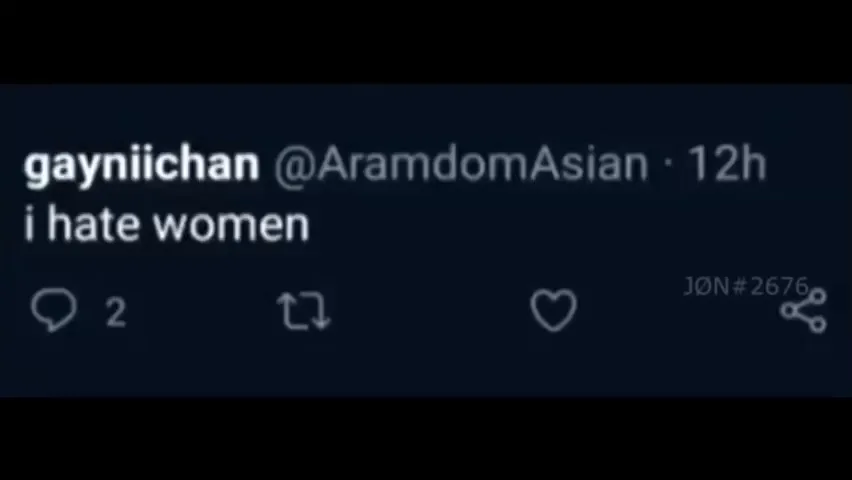Click the black letterbox bar above the tweet
The image size is (852, 480).
426,42
